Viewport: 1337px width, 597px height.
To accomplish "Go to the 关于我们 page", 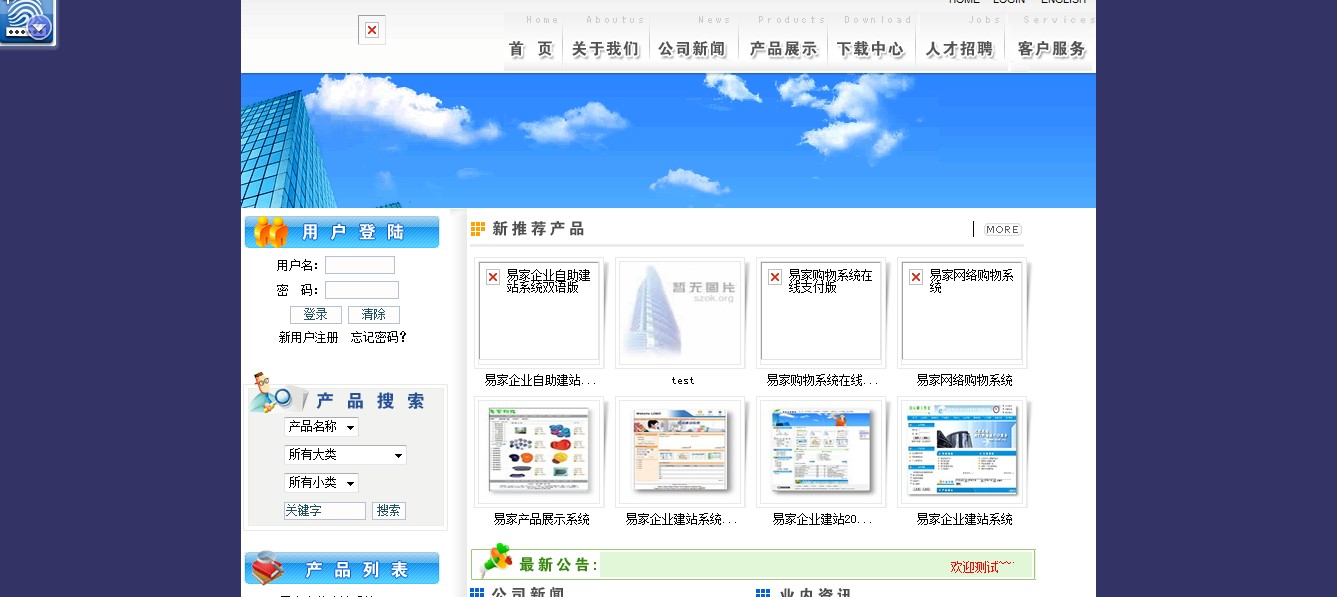I will pyautogui.click(x=605, y=49).
